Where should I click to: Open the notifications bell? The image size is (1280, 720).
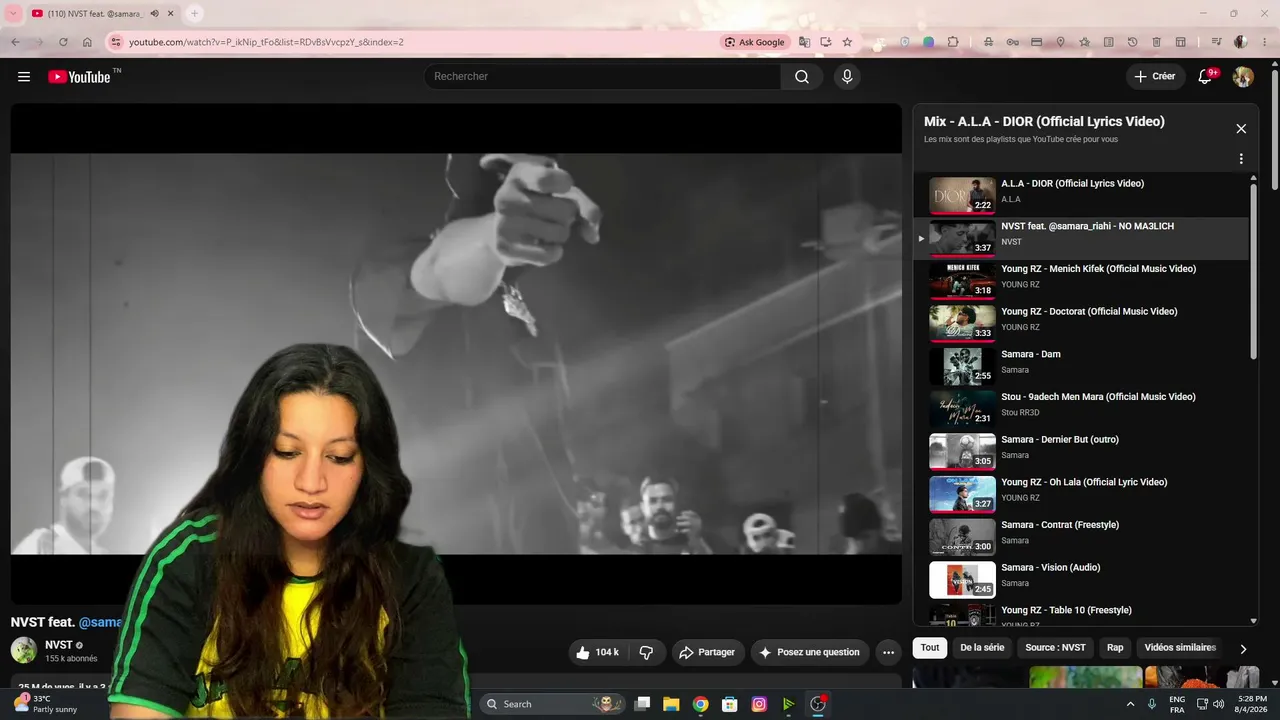pos(1205,77)
